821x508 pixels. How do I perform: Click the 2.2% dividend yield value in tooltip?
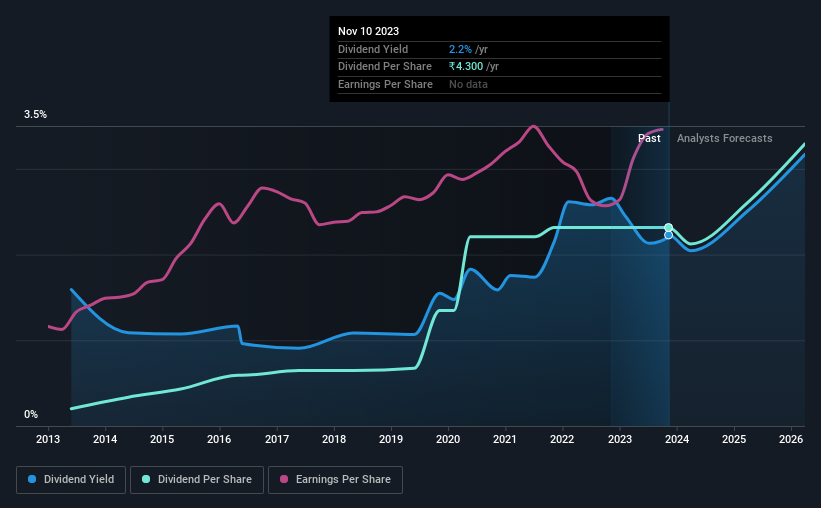[460, 49]
